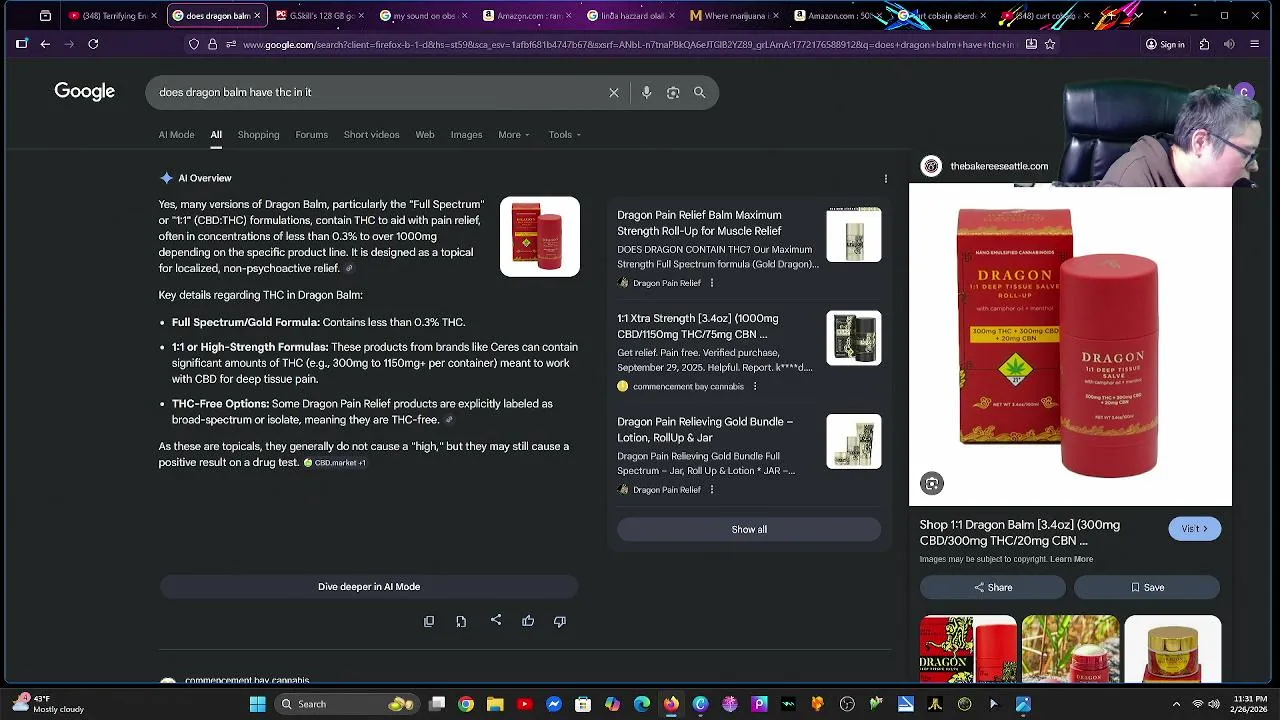Give the AI Overview a thumbs up
This screenshot has height=720, width=1280.
[x=528, y=621]
